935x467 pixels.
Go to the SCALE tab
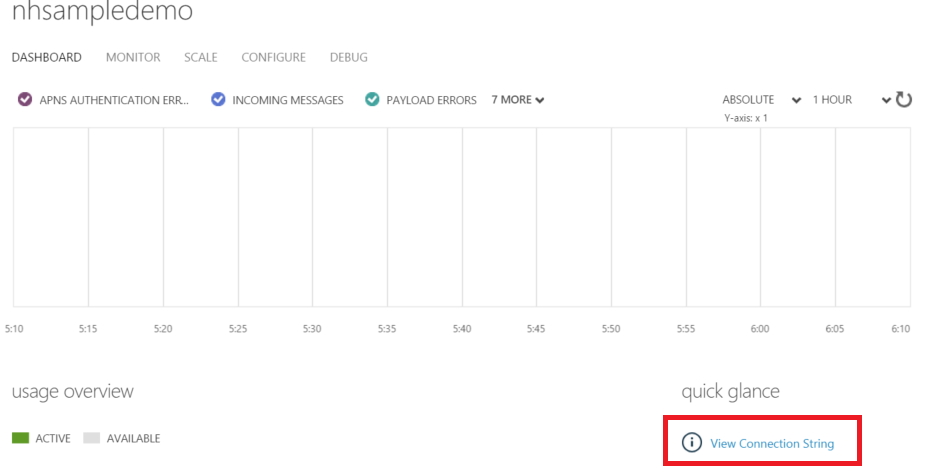(x=201, y=58)
